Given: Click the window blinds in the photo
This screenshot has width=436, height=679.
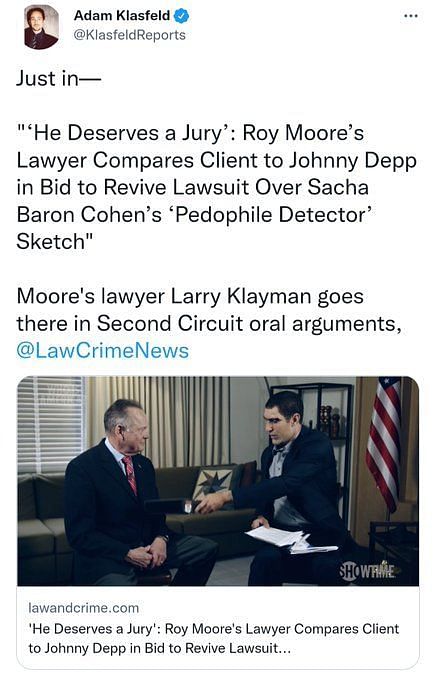Looking at the screenshot, I should click(51, 424).
